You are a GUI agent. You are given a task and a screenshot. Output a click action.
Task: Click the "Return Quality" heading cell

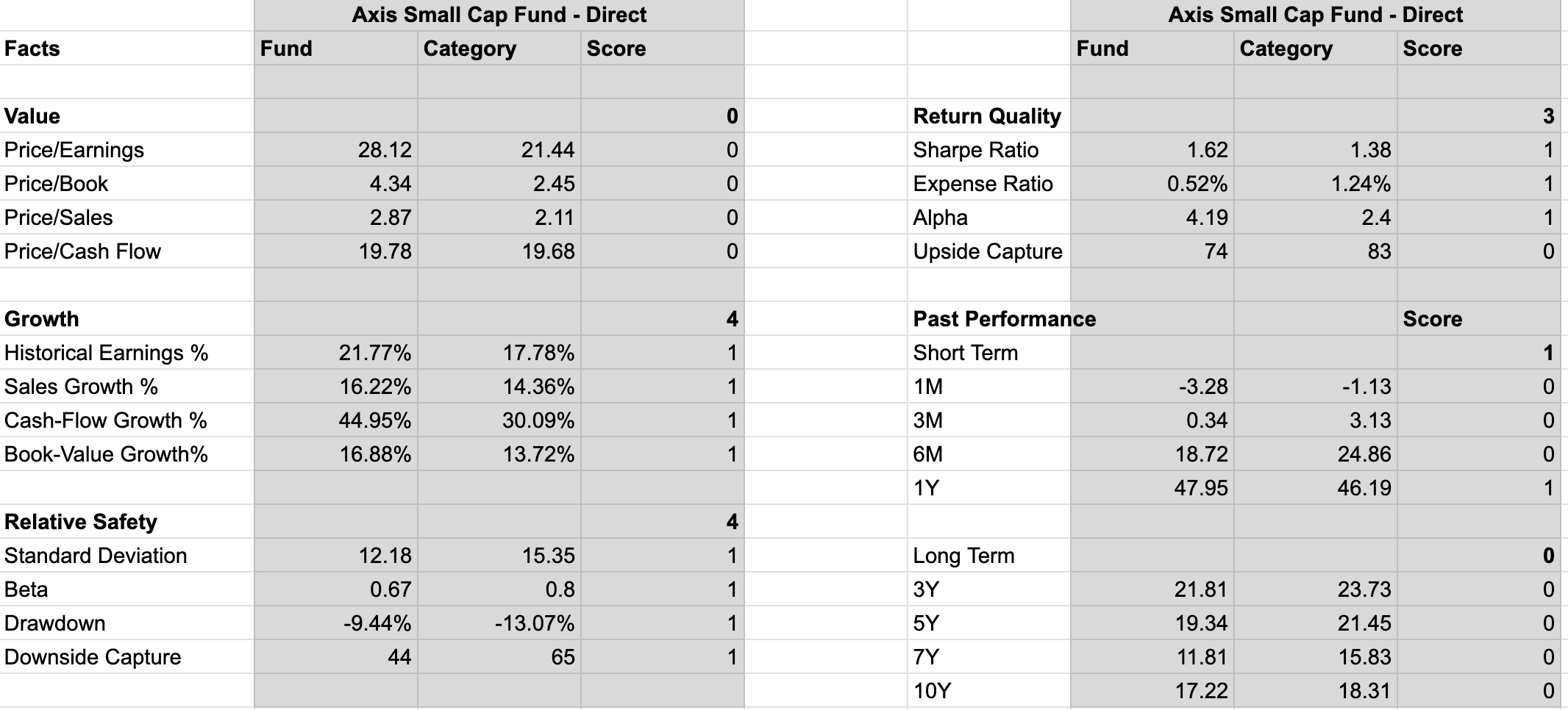click(x=987, y=116)
